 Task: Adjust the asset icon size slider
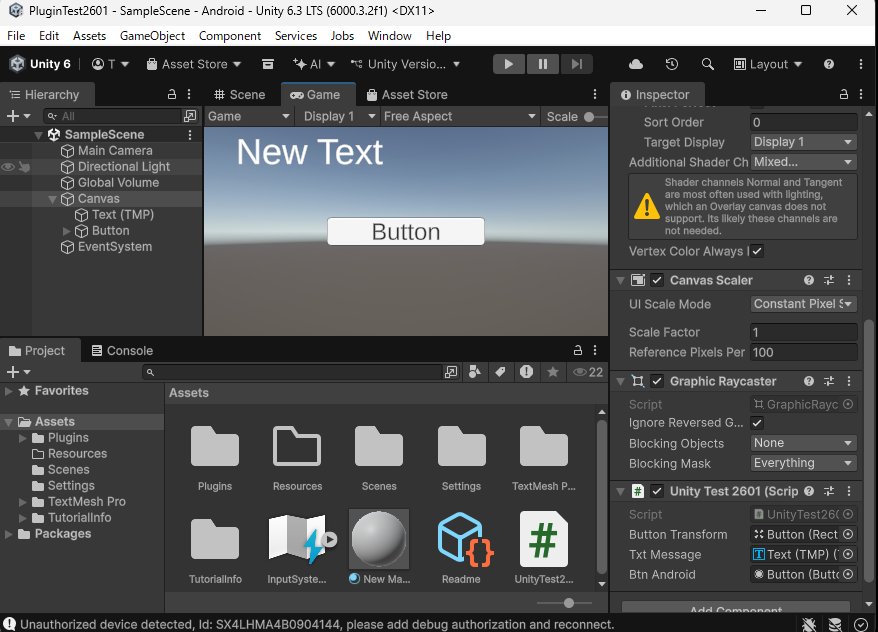568,603
